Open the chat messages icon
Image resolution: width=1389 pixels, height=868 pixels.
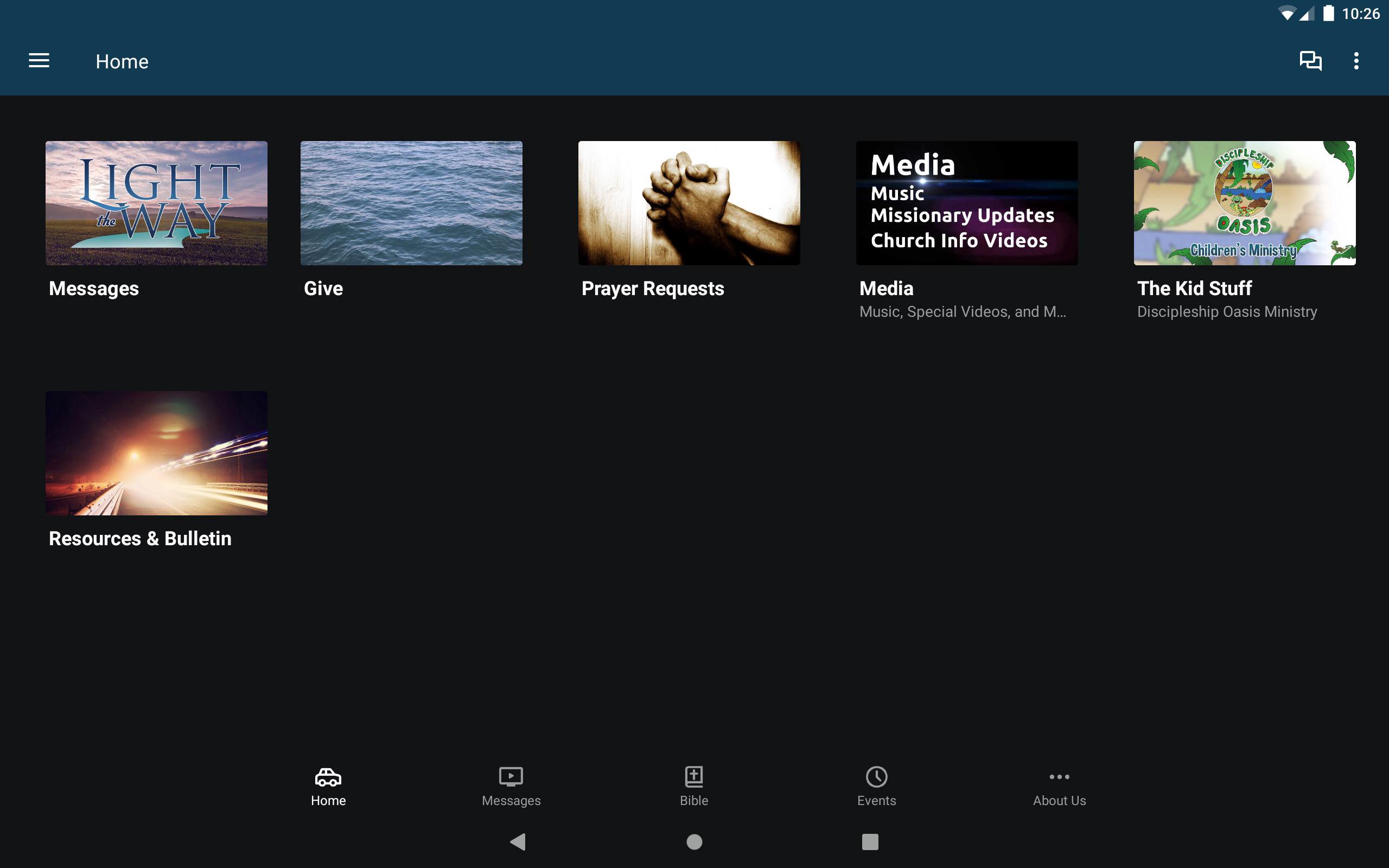[x=1310, y=61]
